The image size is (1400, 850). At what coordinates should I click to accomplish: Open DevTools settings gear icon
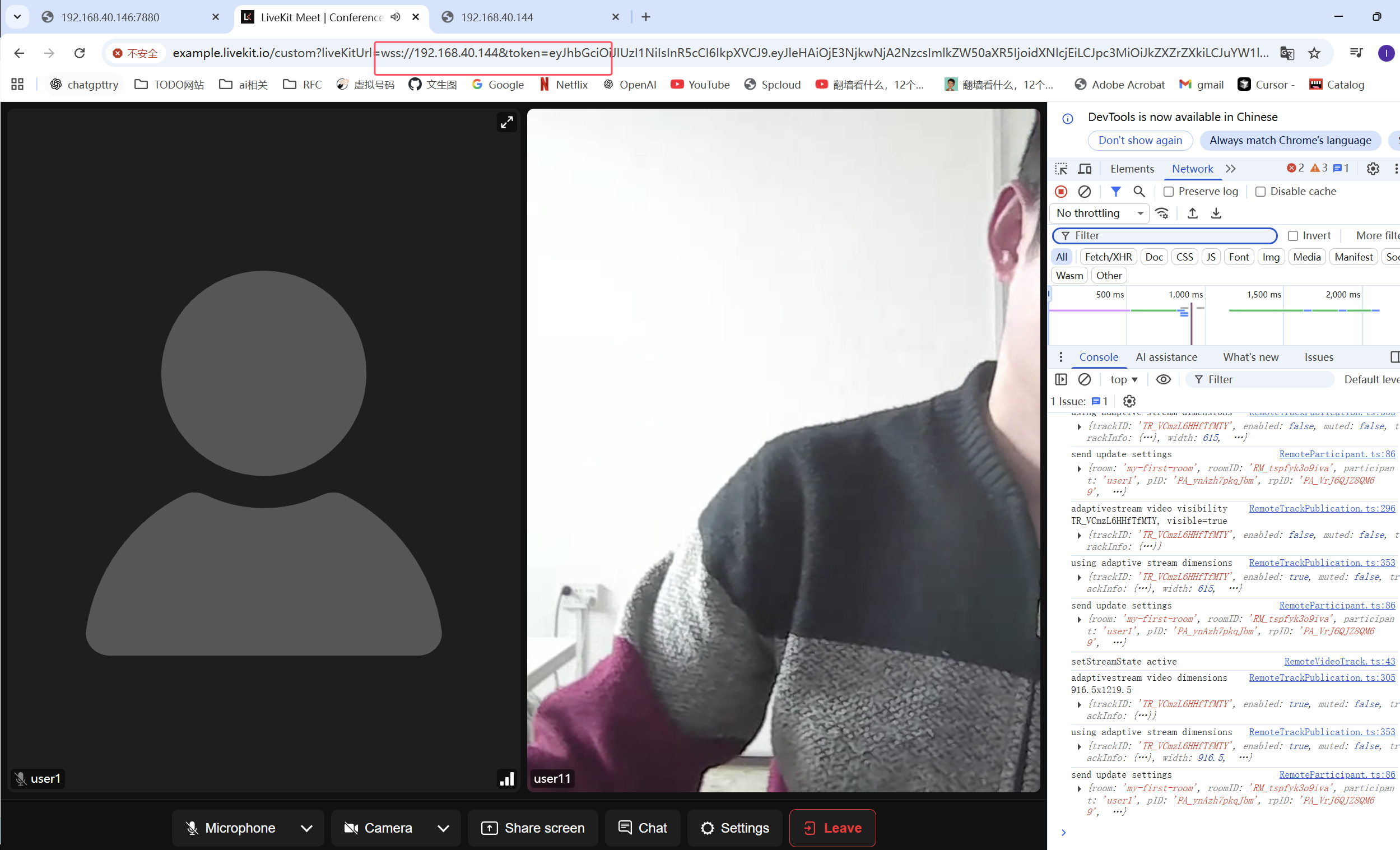coord(1372,169)
